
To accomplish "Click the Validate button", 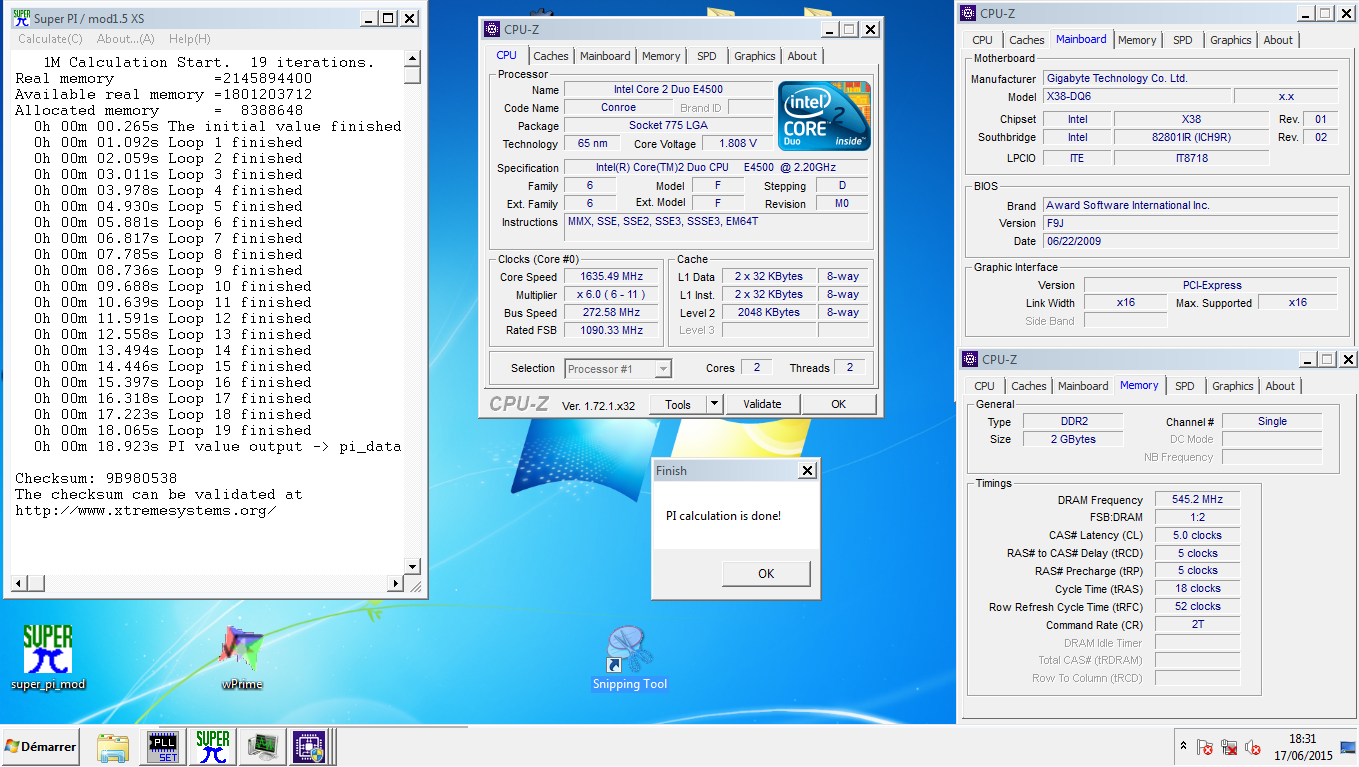I will pos(762,404).
